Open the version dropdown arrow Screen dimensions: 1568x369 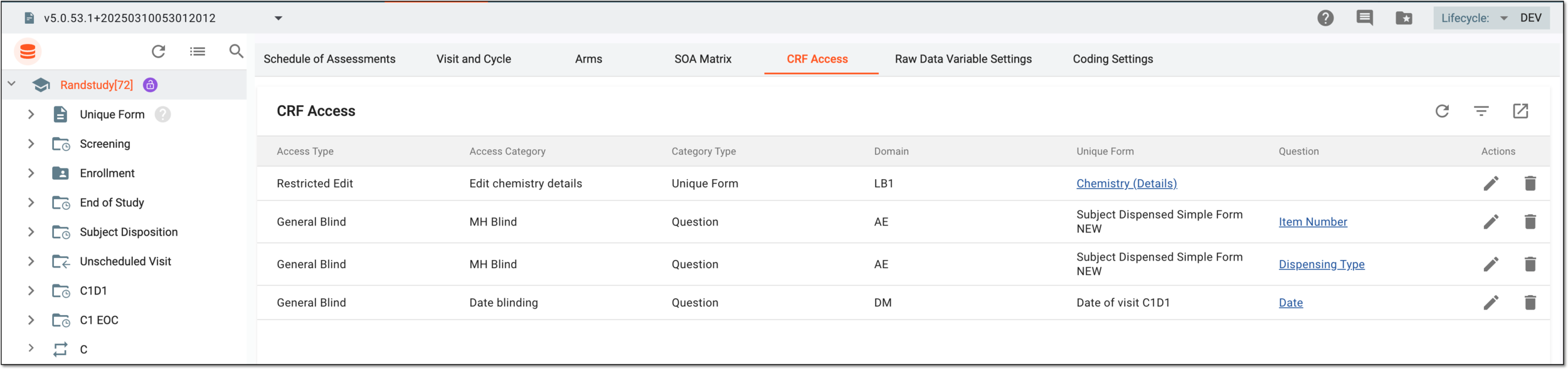point(278,18)
